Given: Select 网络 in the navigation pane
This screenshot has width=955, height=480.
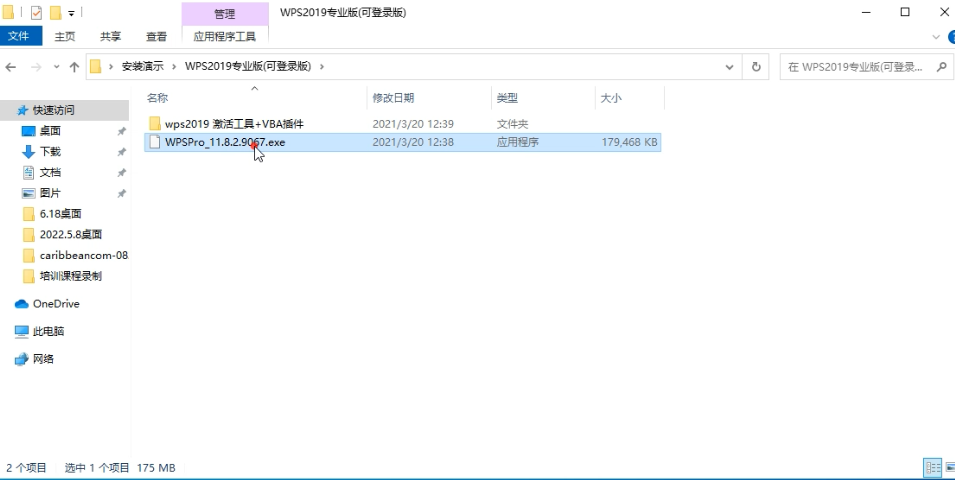Looking at the screenshot, I should pos(43,359).
